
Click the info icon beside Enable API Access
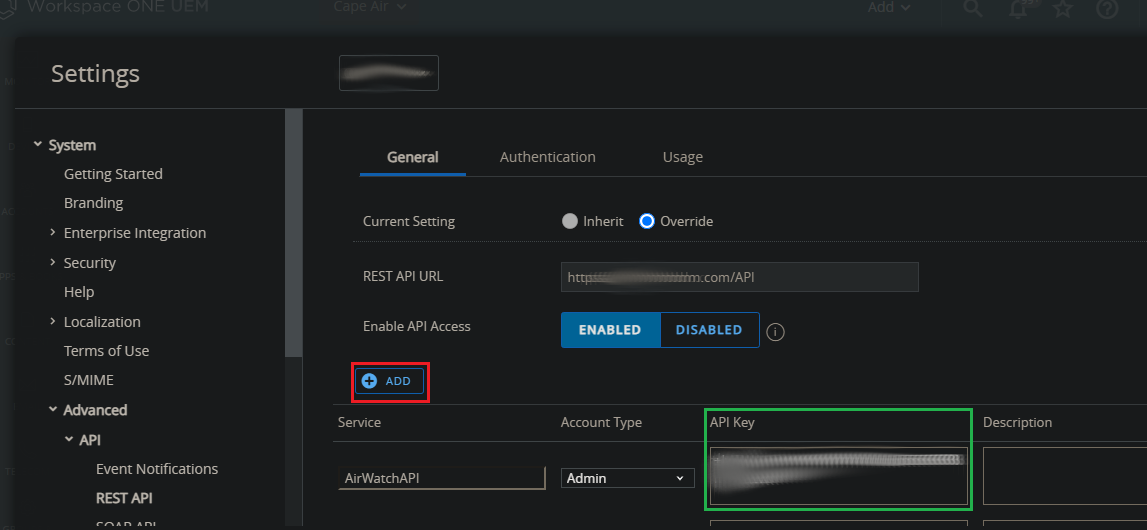(775, 332)
